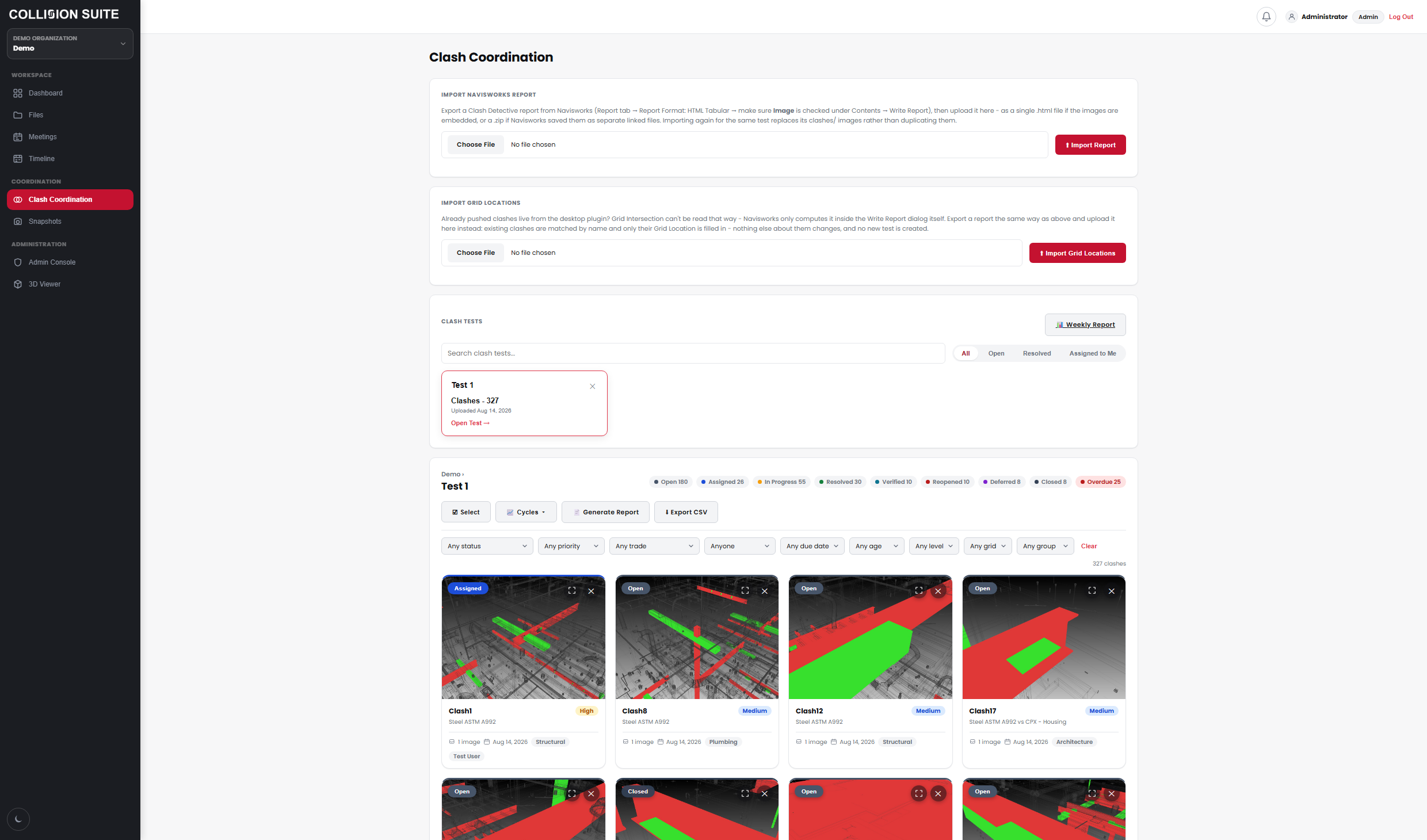Click the Administrator user avatar icon
The height and width of the screenshot is (840, 1427).
tap(1292, 17)
